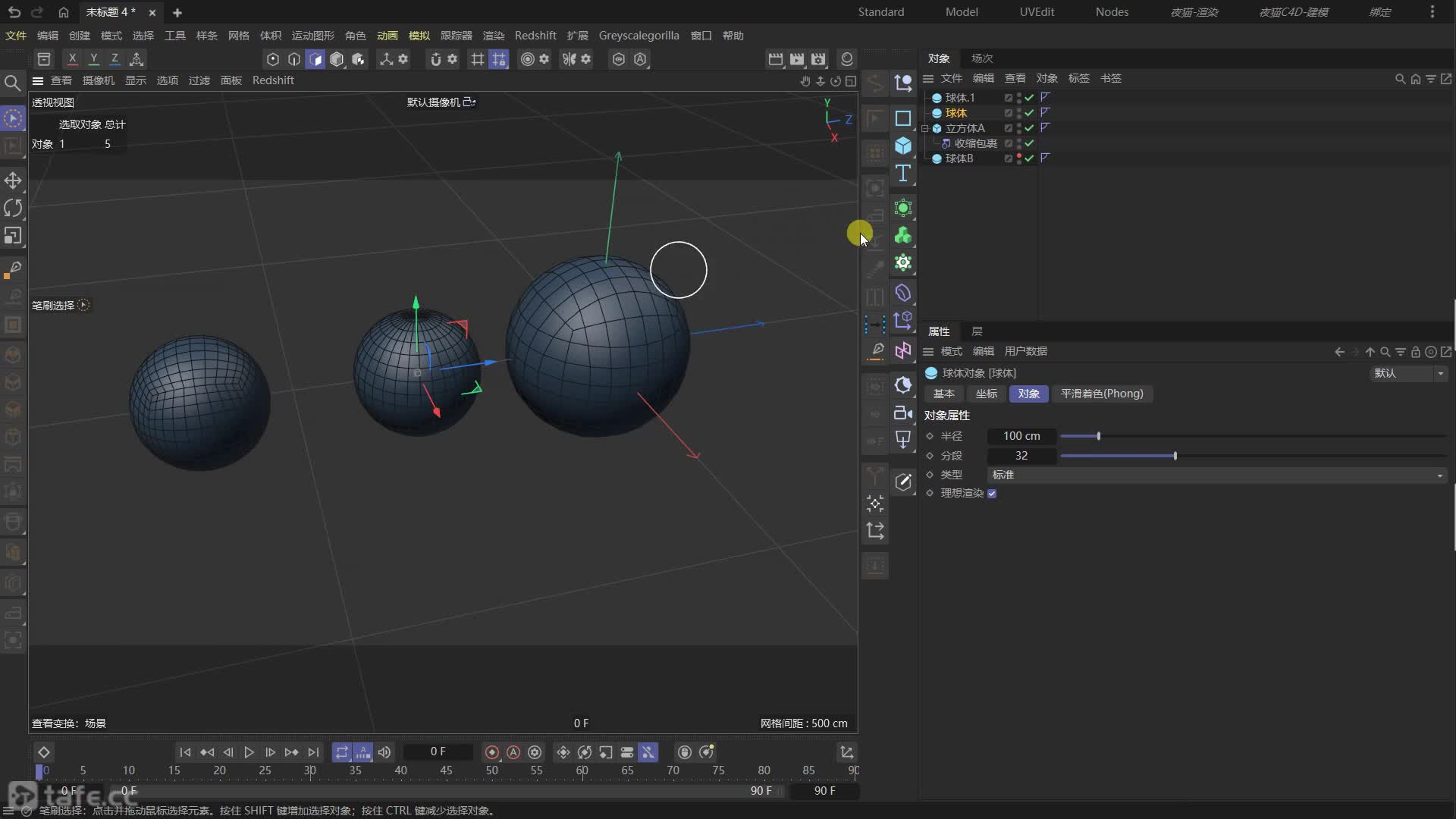Toggle workplane grid icon
1456x819 pixels.
tap(477, 59)
